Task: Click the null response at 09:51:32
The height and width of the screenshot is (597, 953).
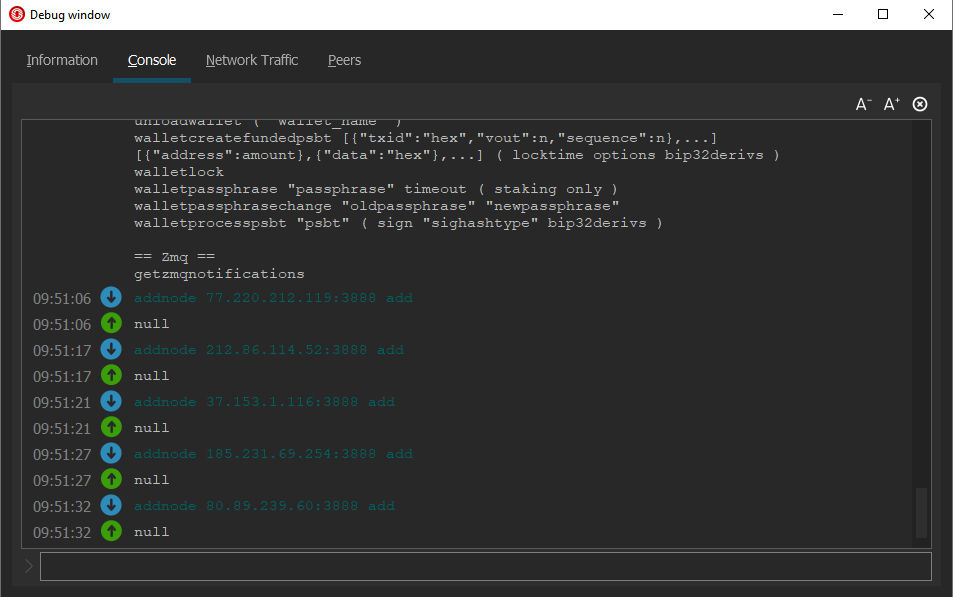Action: 151,532
